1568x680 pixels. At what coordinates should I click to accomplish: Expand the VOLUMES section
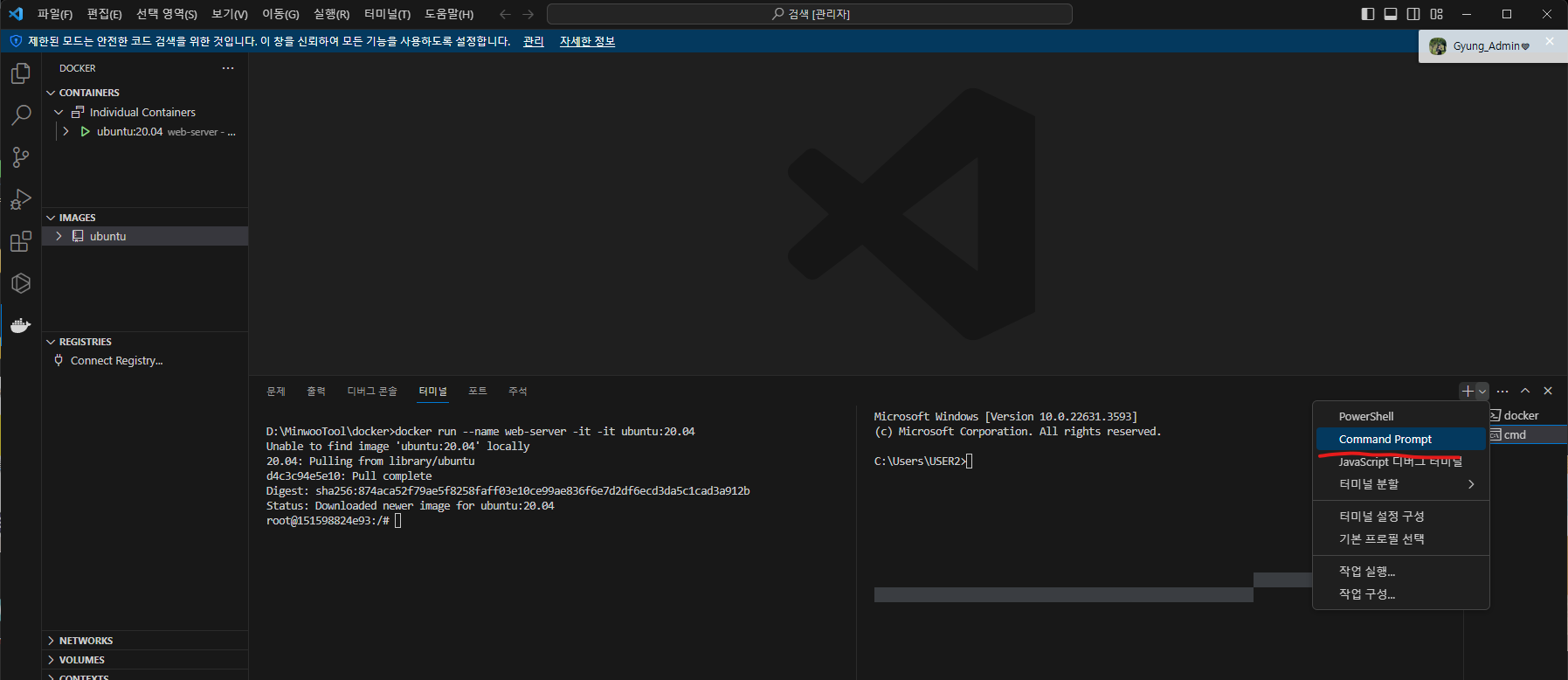(51, 660)
